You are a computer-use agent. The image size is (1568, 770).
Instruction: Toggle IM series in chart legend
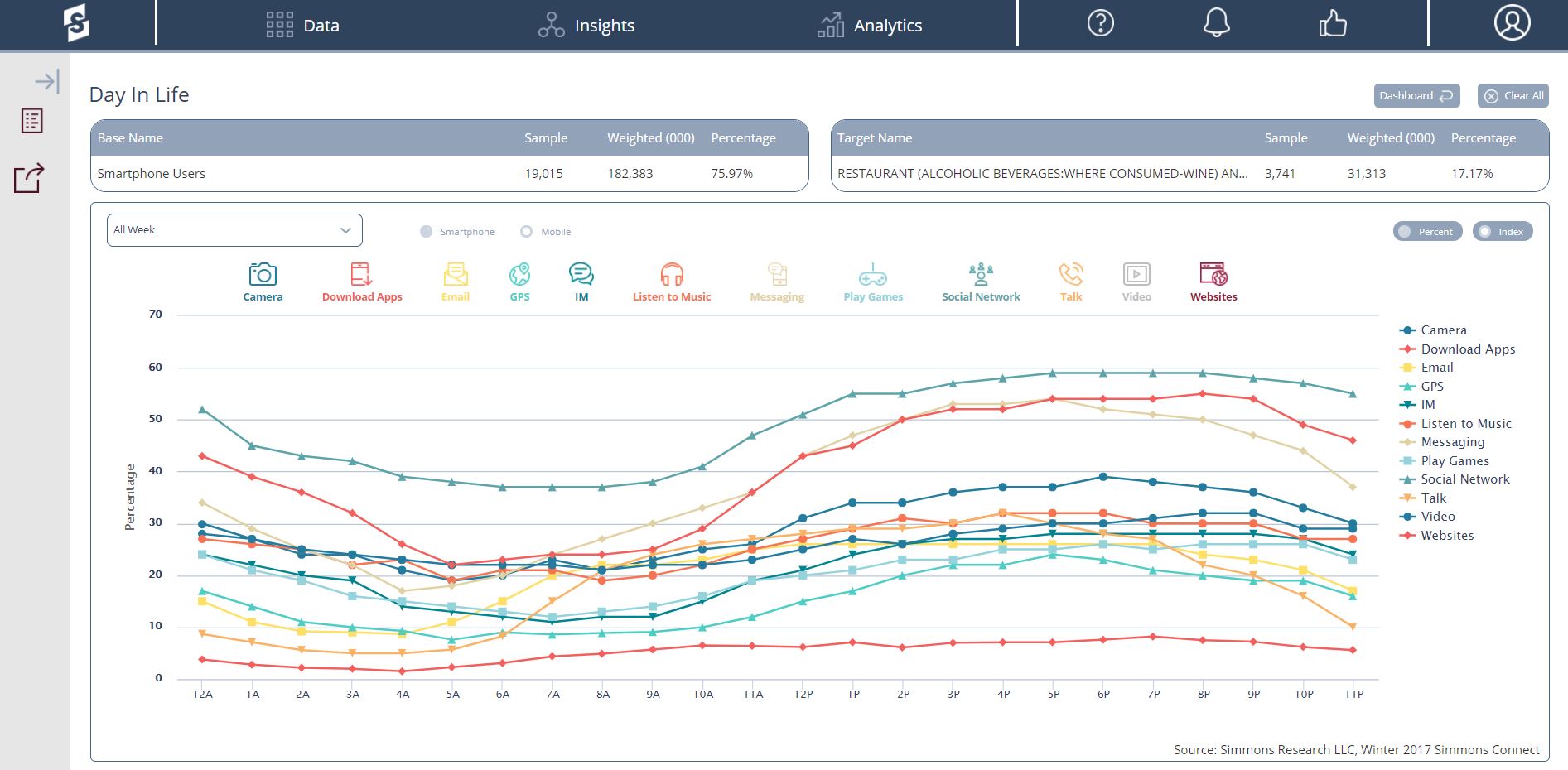(1417, 405)
